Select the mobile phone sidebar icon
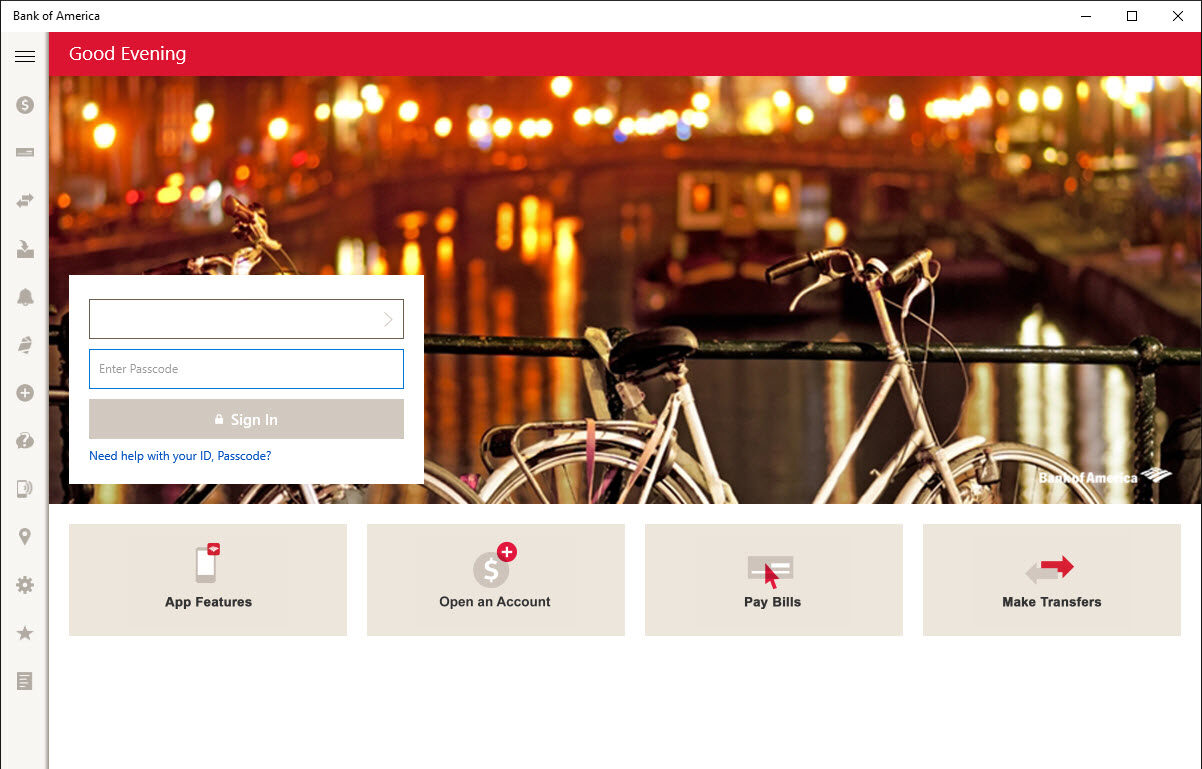Screen dimensions: 1202x769 coord(25,489)
